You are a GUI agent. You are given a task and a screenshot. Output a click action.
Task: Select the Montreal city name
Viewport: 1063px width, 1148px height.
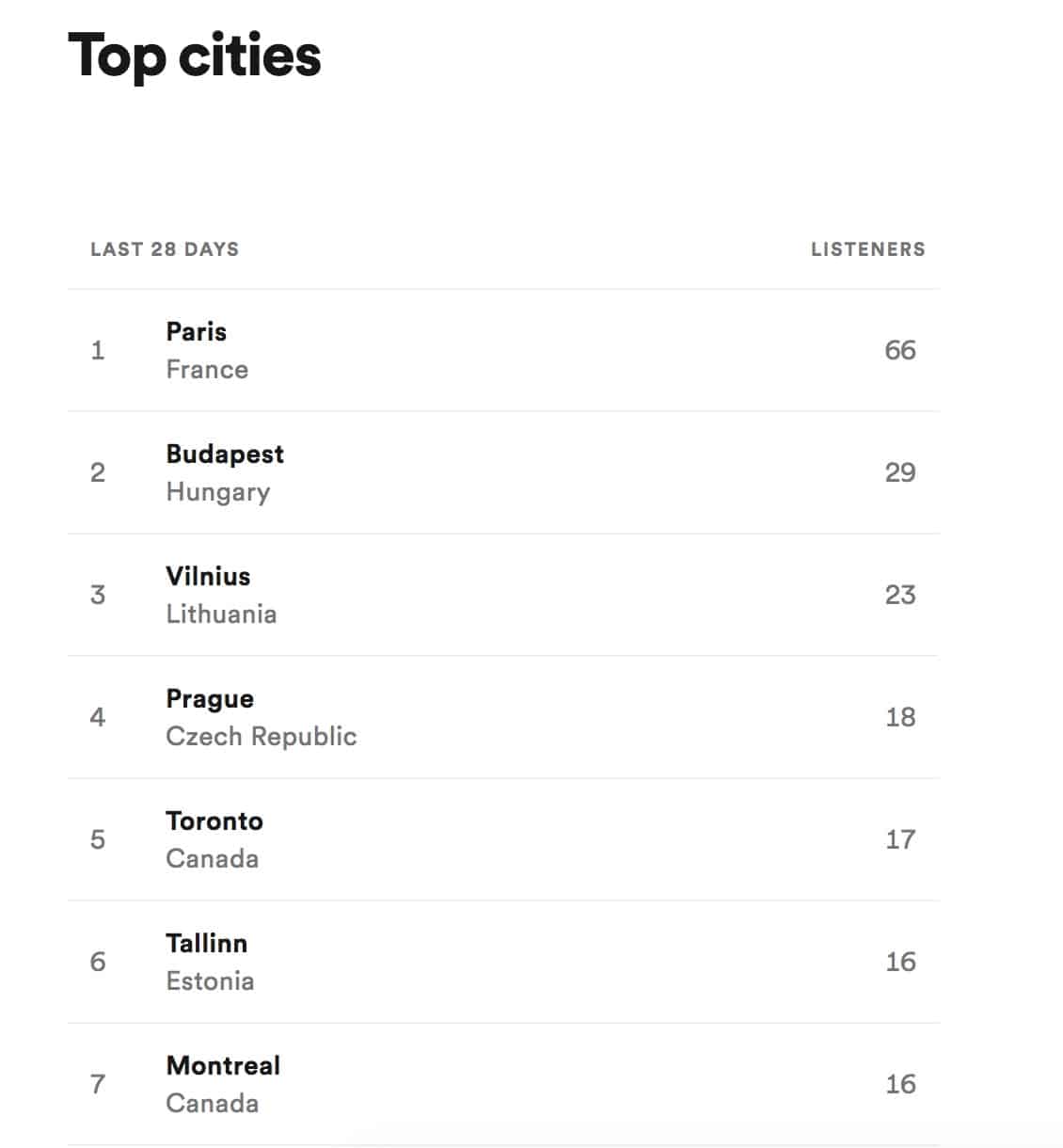pyautogui.click(x=223, y=1065)
